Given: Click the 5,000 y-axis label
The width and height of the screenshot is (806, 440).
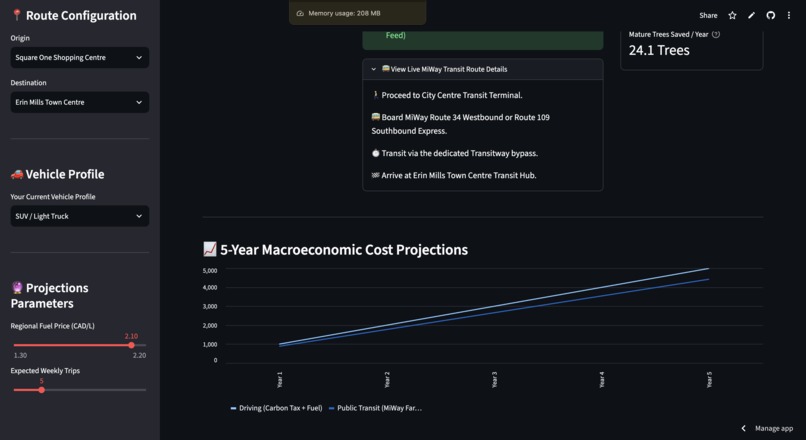Looking at the screenshot, I should point(210,270).
